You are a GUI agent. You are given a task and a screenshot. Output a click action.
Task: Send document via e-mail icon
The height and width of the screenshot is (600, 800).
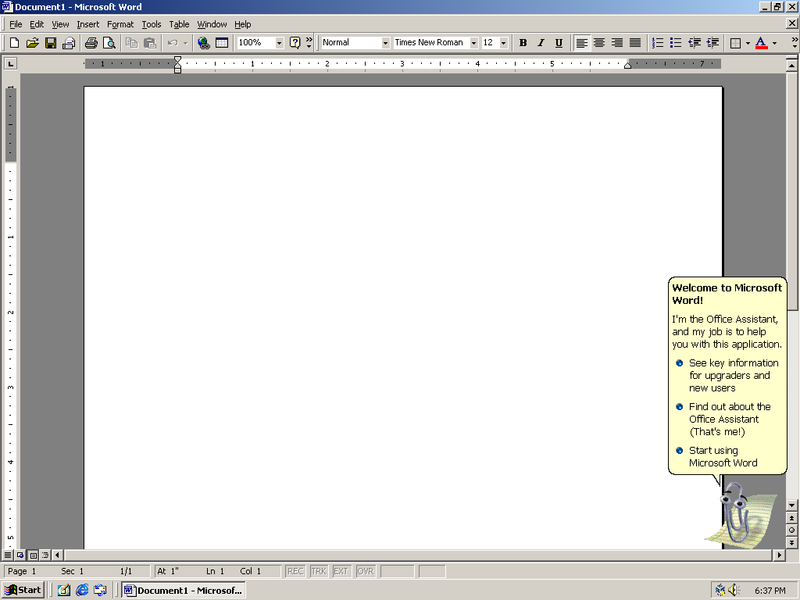pyautogui.click(x=68, y=43)
